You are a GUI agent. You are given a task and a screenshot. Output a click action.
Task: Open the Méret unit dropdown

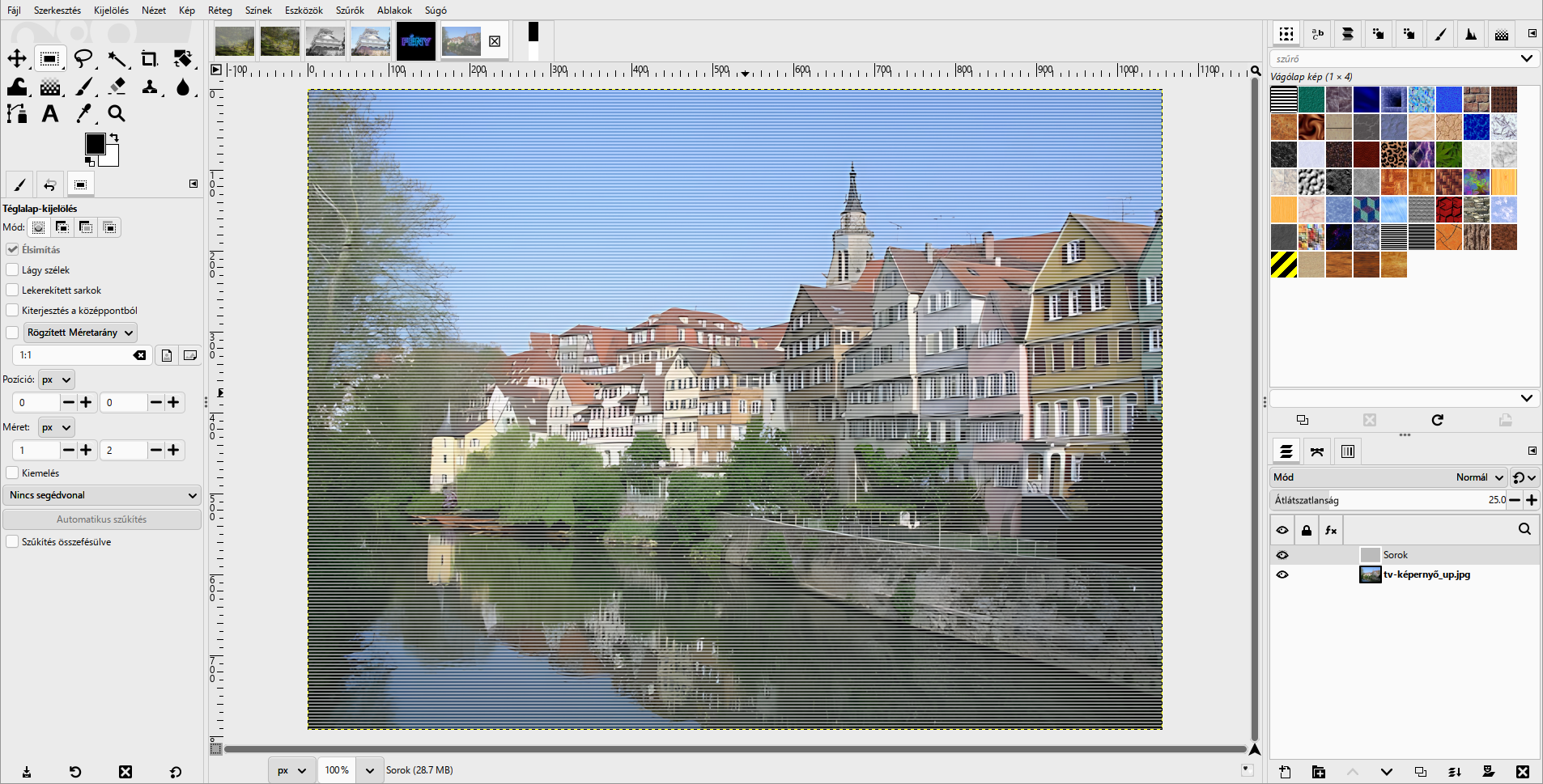tap(57, 427)
